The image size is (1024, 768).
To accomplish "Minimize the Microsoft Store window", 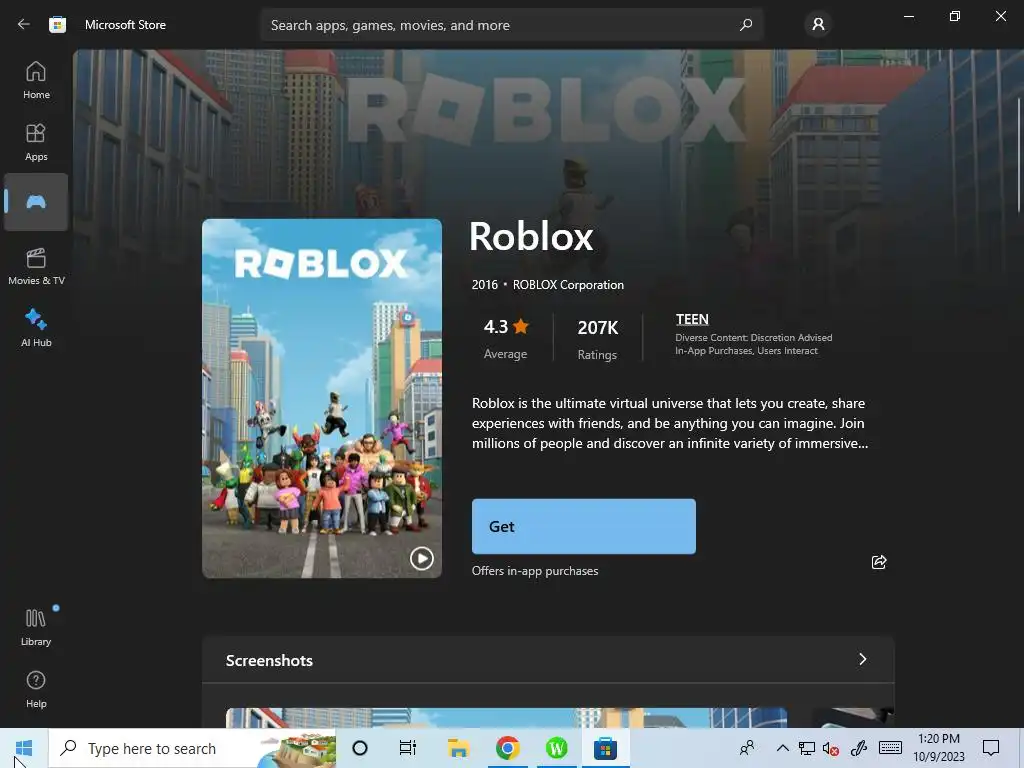I will pos(908,16).
